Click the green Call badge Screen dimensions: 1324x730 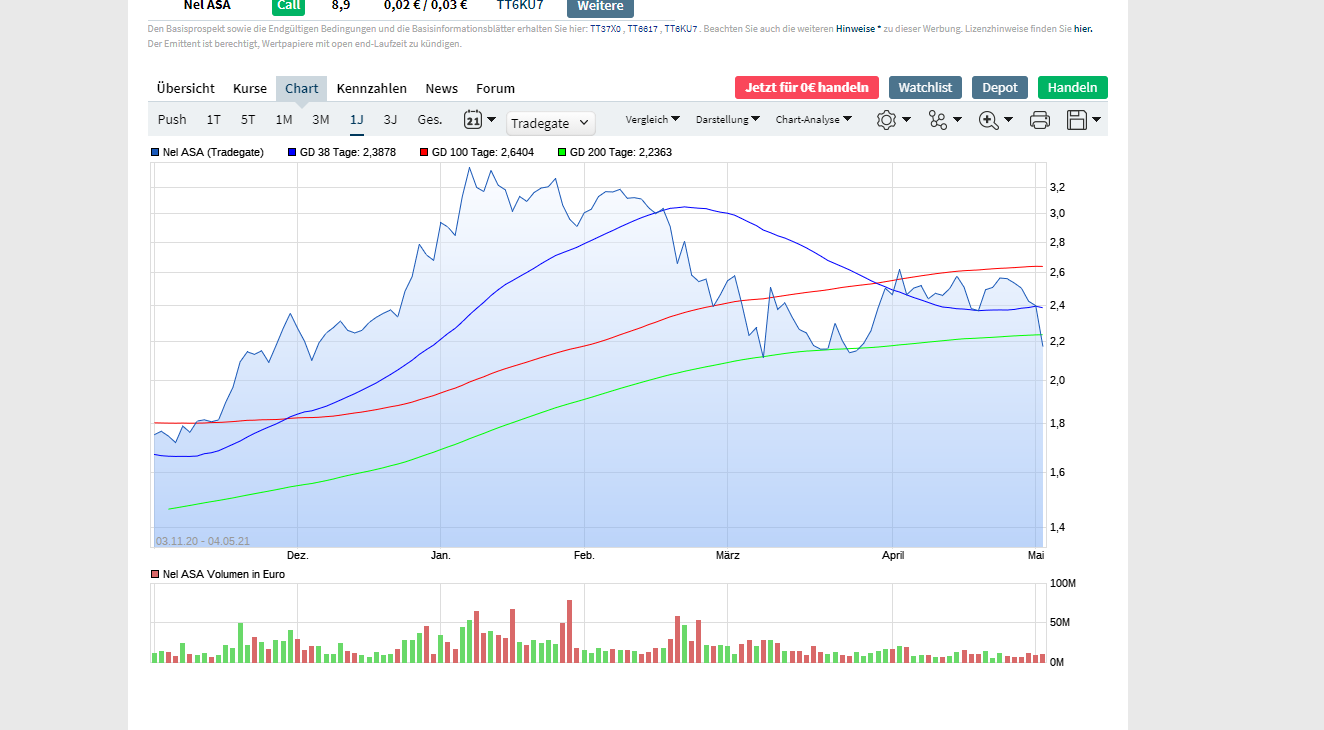(x=288, y=5)
